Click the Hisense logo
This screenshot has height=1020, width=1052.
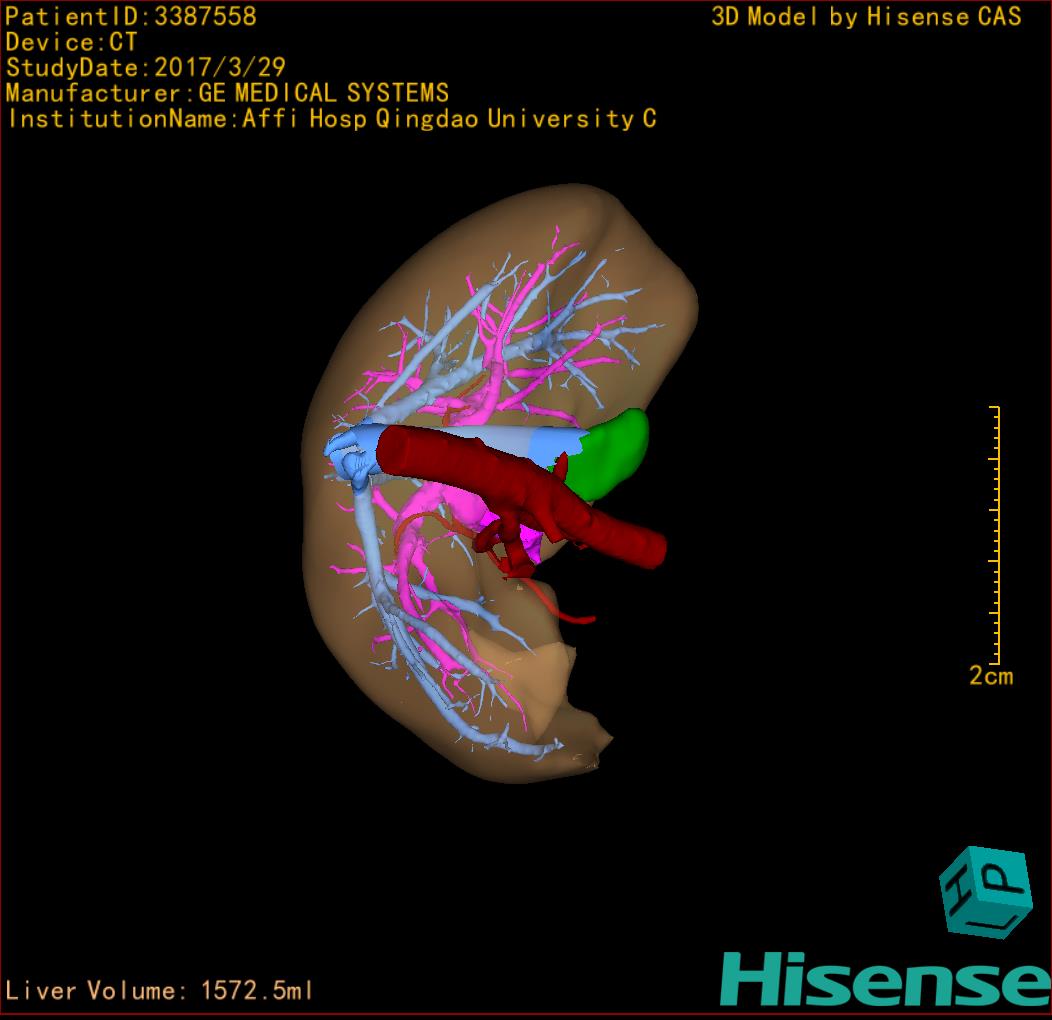click(x=886, y=978)
